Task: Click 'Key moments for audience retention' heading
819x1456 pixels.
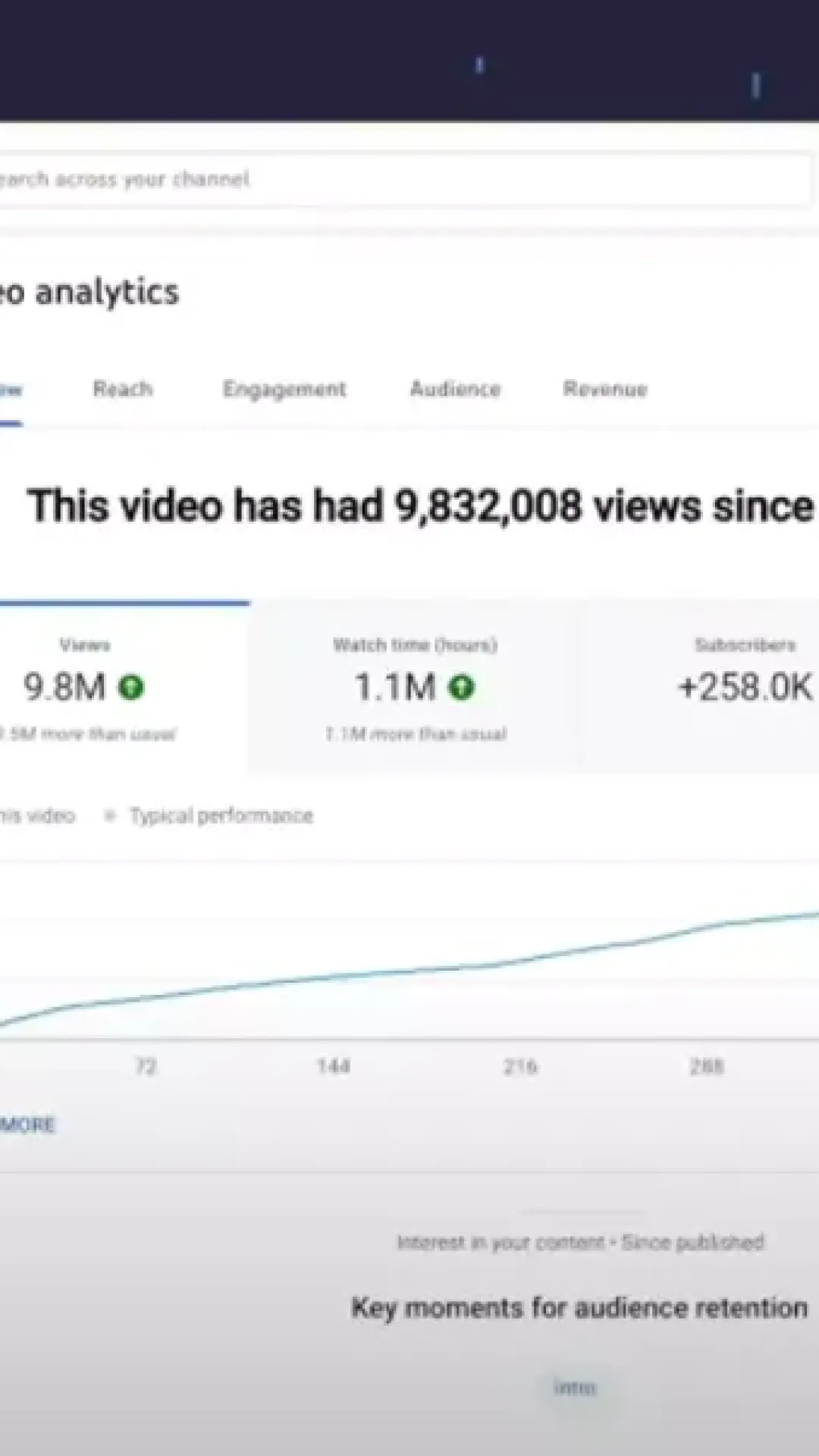Action: click(579, 1308)
